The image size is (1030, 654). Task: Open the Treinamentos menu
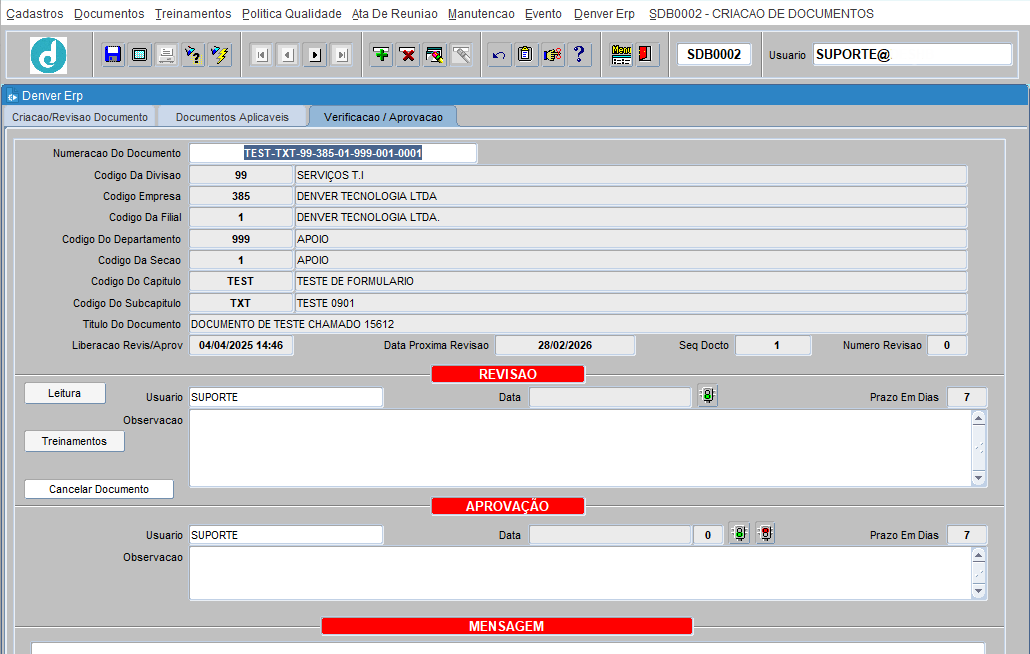pyautogui.click(x=193, y=14)
